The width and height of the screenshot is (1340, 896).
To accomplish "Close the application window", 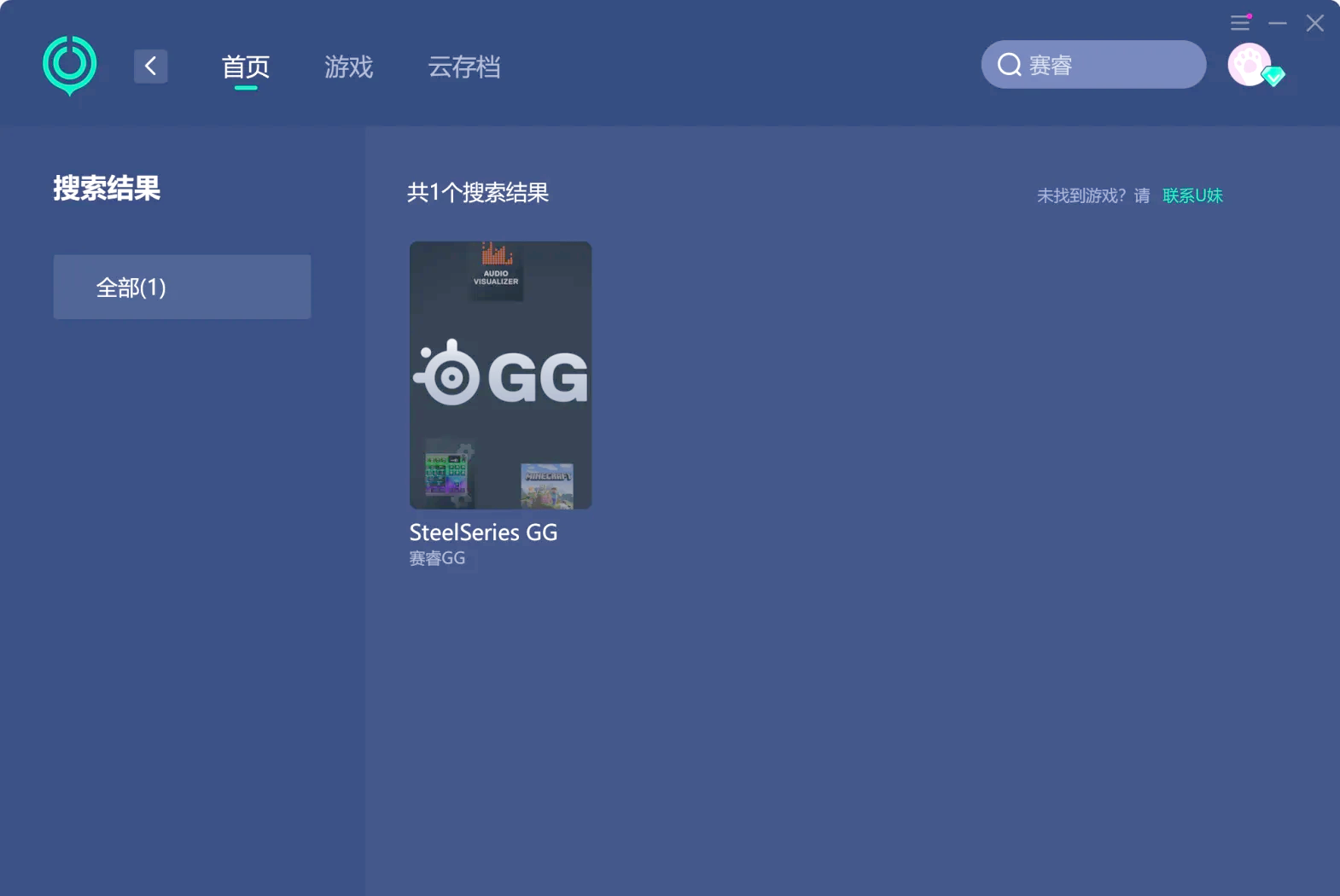I will (x=1315, y=23).
